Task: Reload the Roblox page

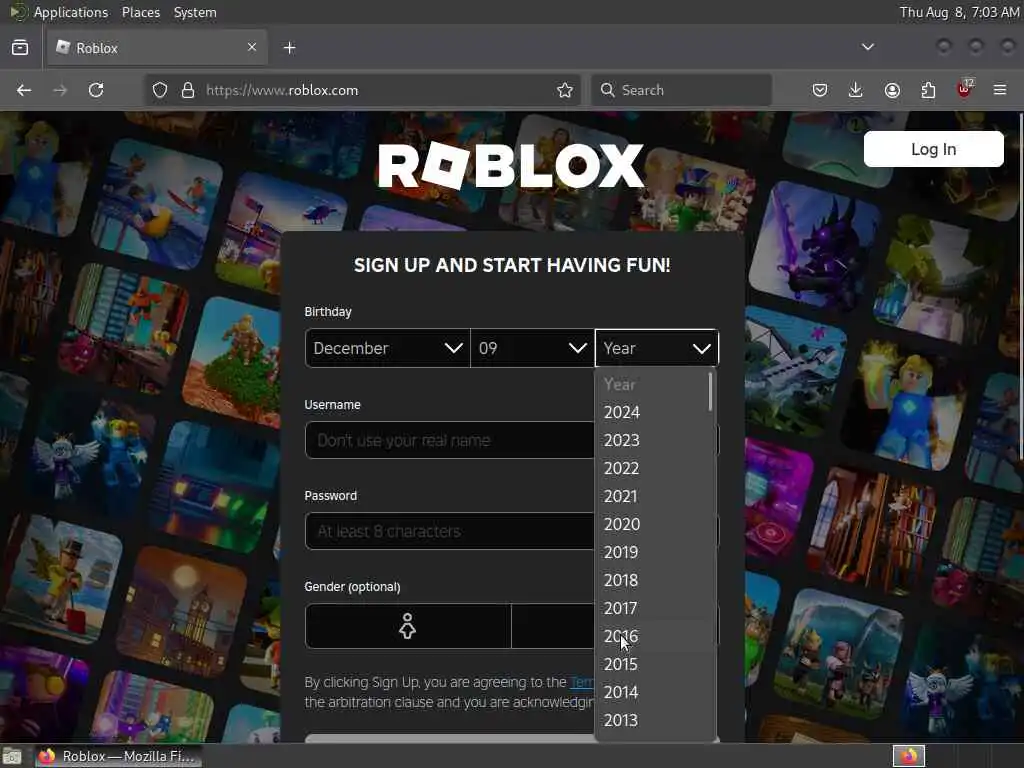Action: click(96, 90)
